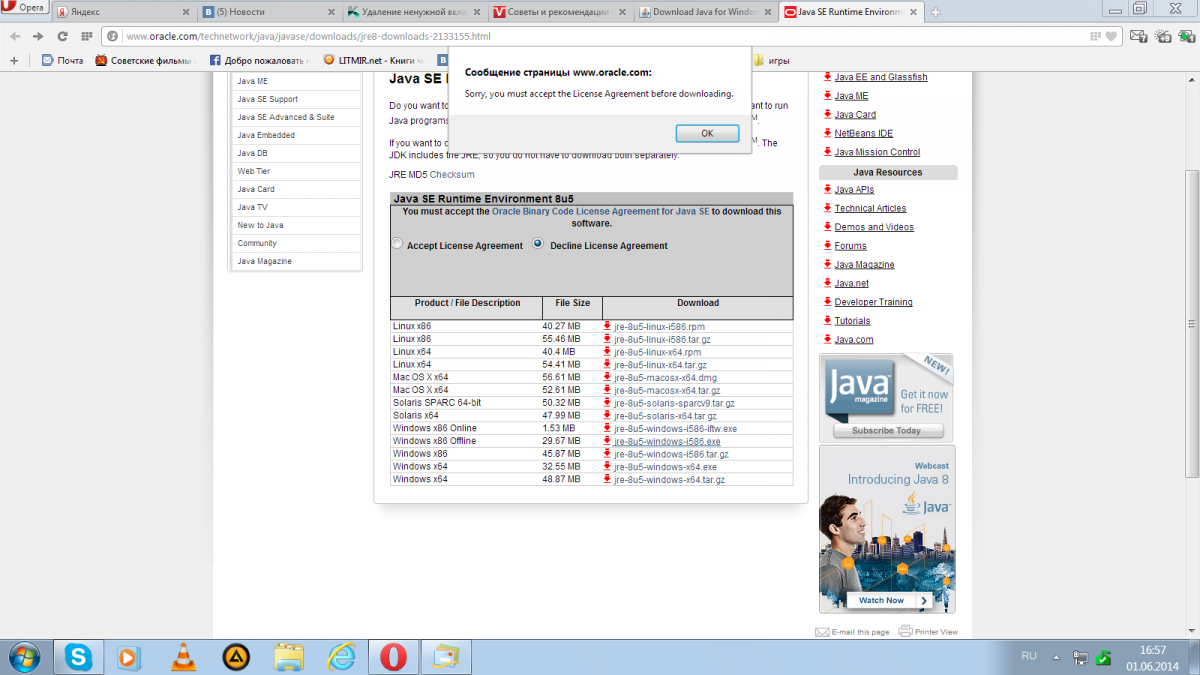
Task: Open the Почта bookmark
Action: (x=62, y=60)
